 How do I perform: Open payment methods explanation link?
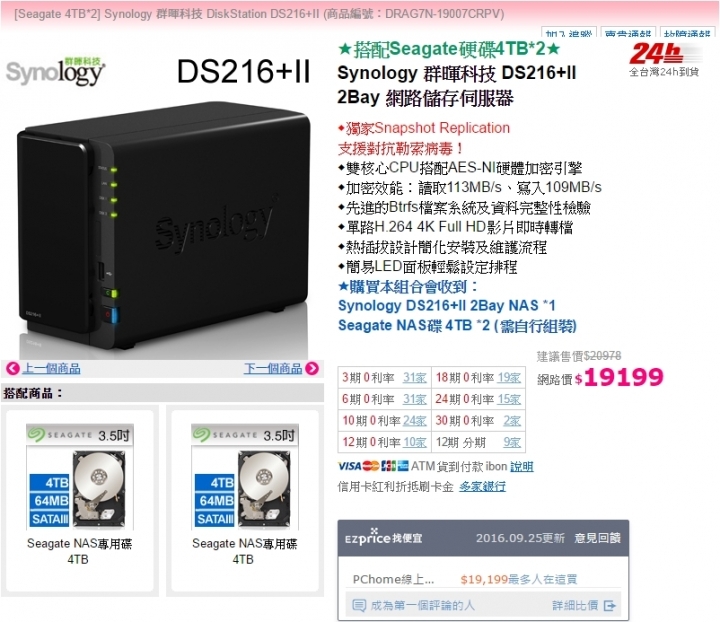pos(522,466)
